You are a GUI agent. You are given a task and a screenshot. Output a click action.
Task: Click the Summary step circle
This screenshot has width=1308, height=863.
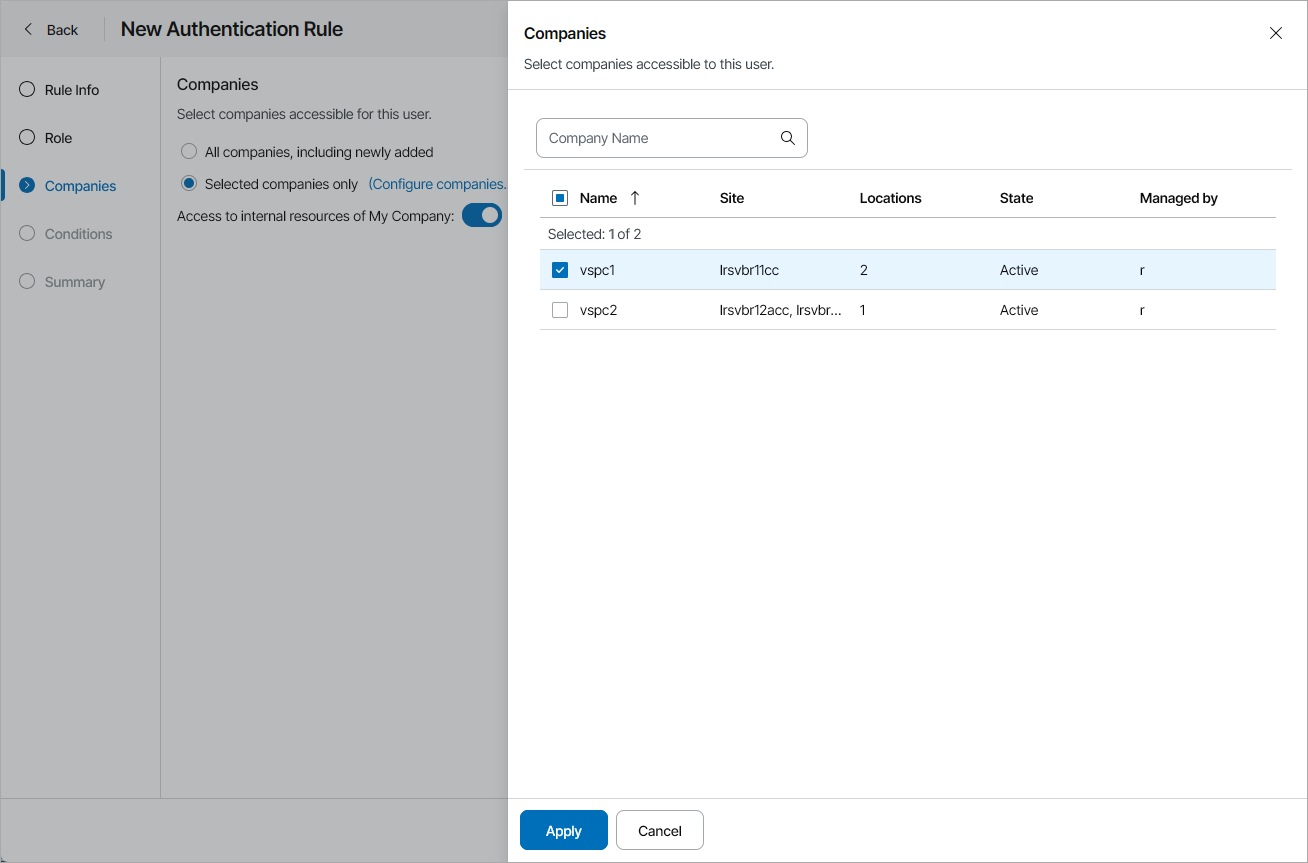[26, 281]
